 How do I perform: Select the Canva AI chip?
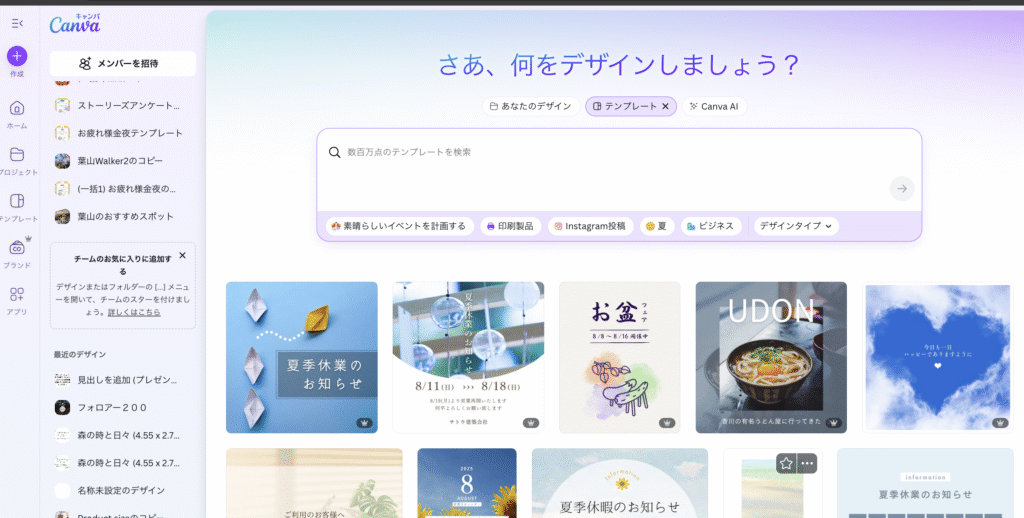point(714,106)
